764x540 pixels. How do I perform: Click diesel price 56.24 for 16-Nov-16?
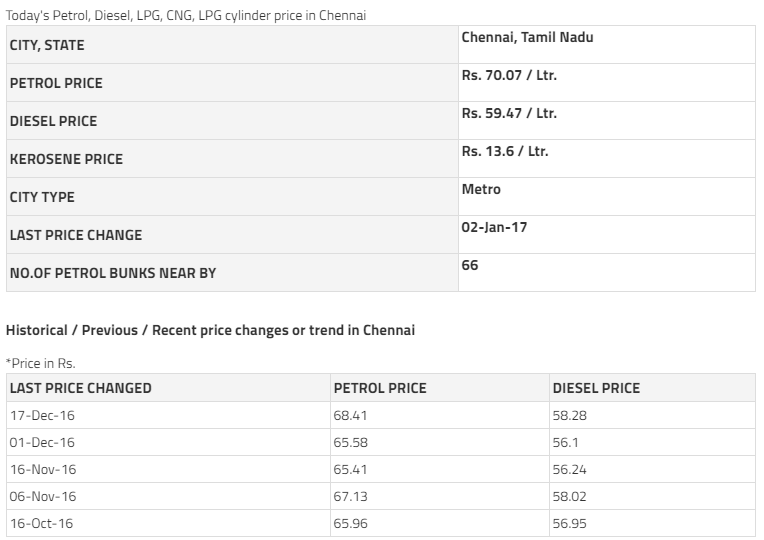point(568,469)
